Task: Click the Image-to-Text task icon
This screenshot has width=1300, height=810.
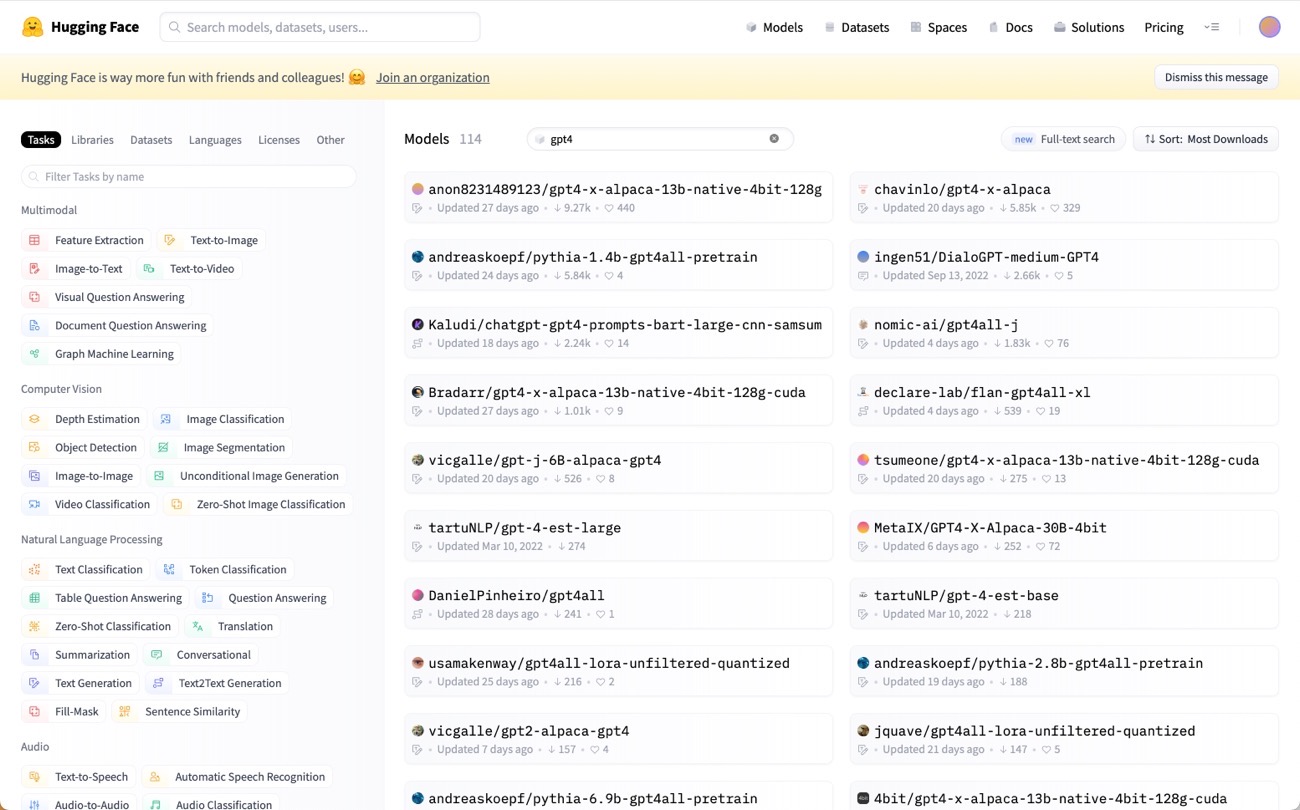Action: click(35, 269)
